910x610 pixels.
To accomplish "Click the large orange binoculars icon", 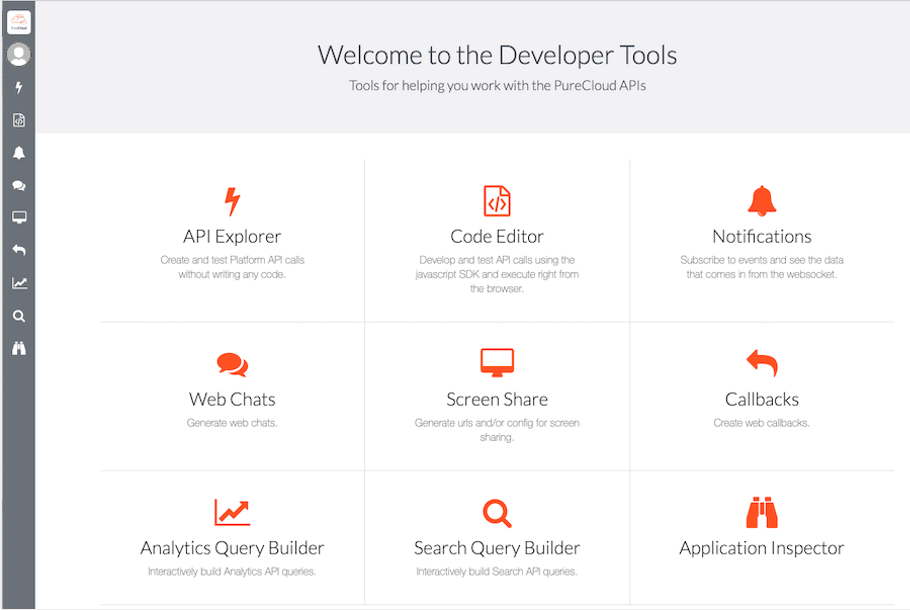I will coord(761,512).
